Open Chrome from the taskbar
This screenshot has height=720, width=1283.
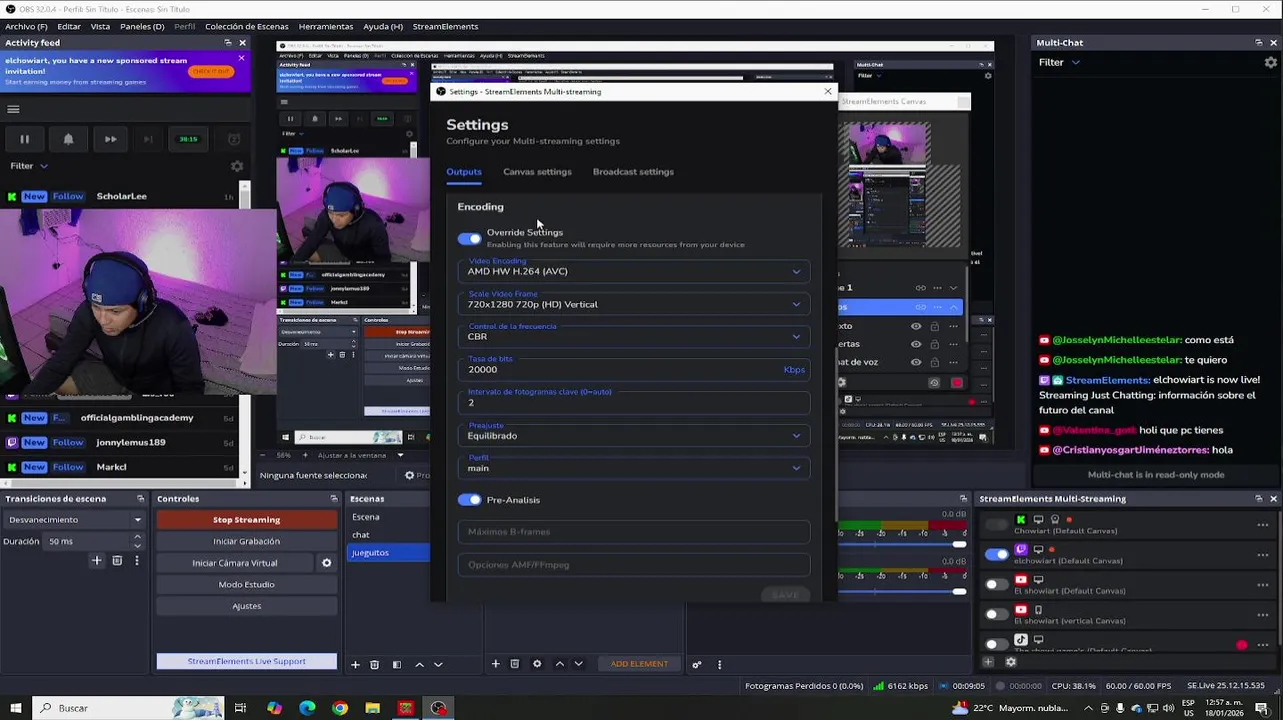340,708
